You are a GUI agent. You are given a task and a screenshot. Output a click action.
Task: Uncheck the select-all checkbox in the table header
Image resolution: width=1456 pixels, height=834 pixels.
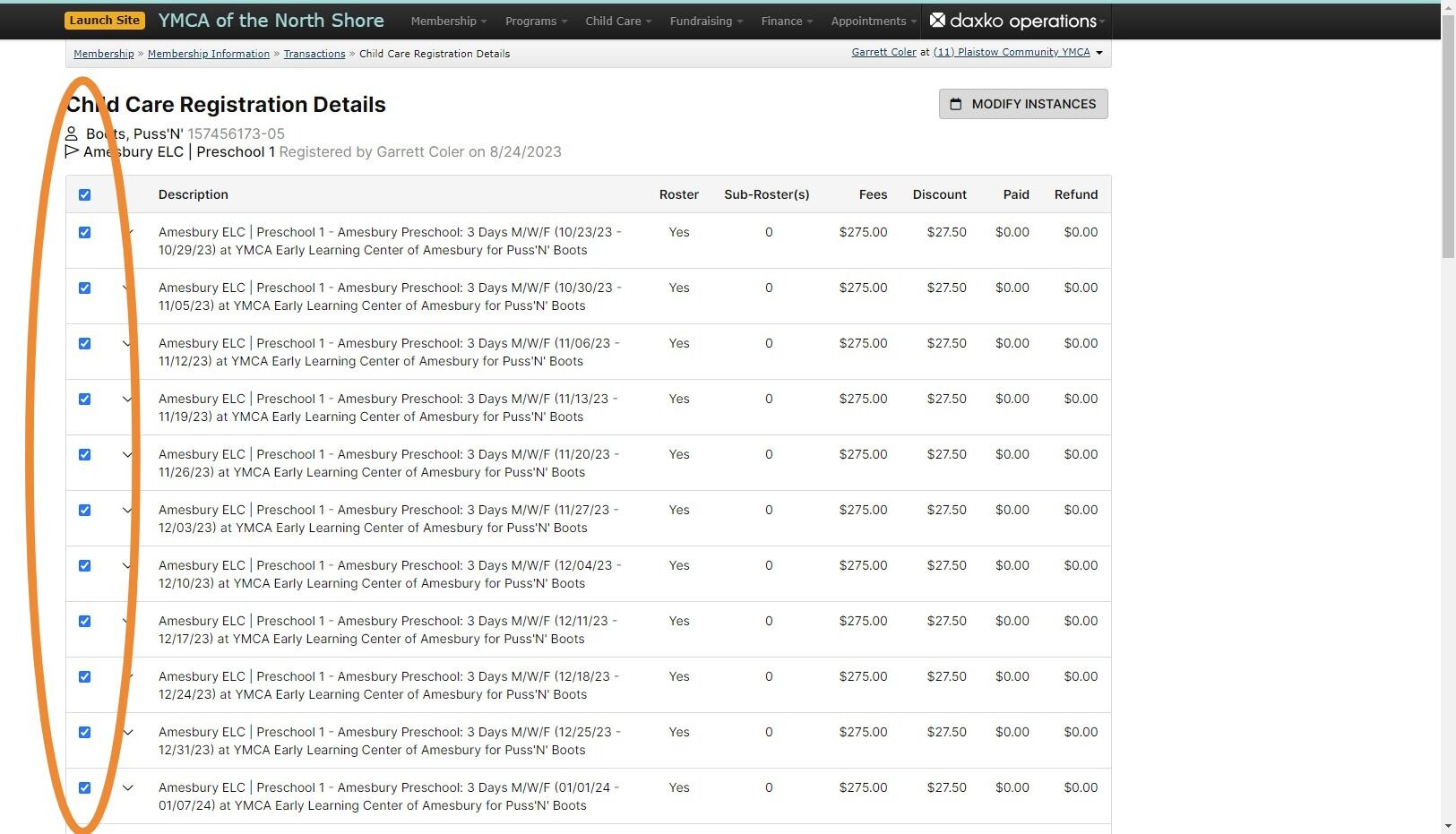[x=85, y=193]
